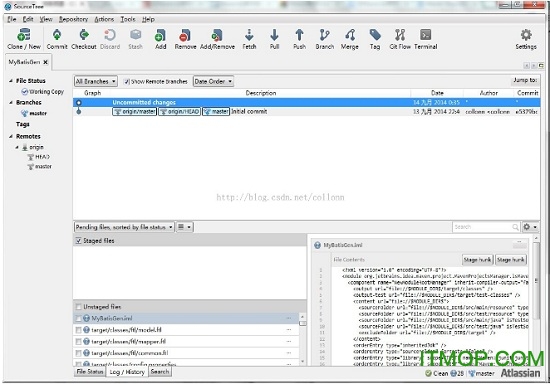Collapse the Branches sidebar section
Image resolution: width=550 pixels, height=384 pixels.
click(11, 102)
